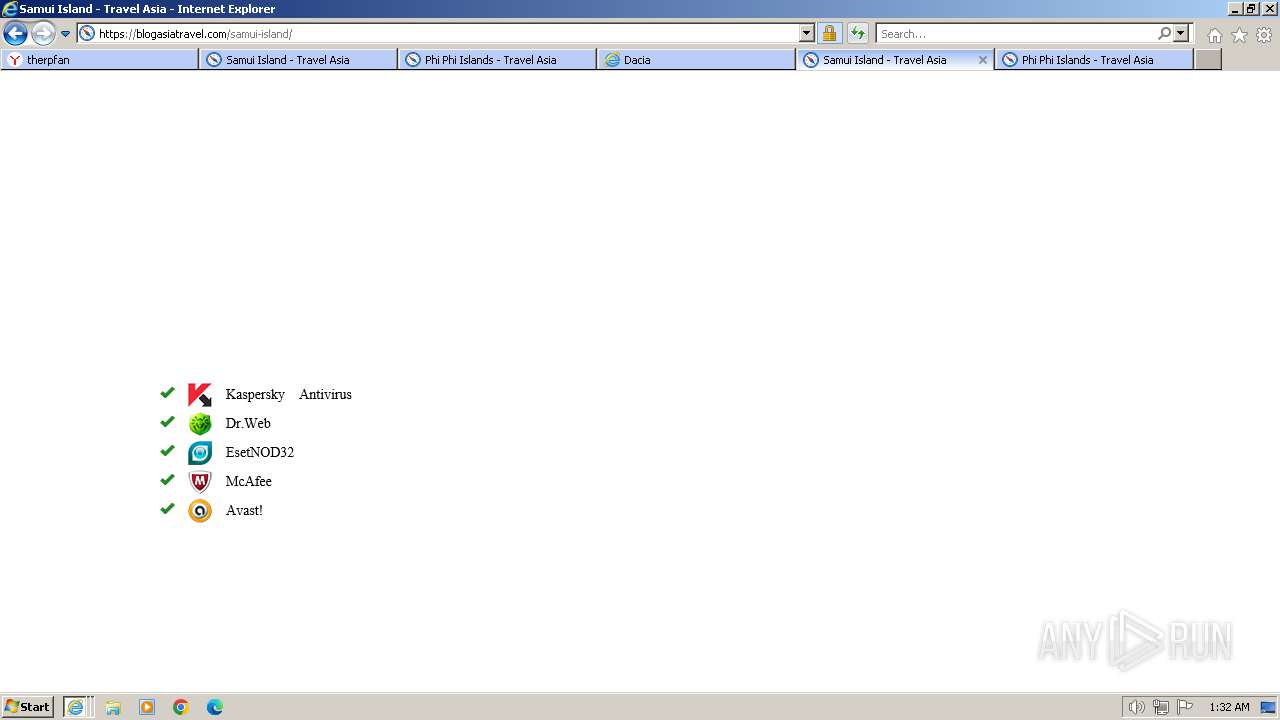The height and width of the screenshot is (720, 1280).
Task: Click the green checkmark beside Avast!
Action: coord(167,509)
